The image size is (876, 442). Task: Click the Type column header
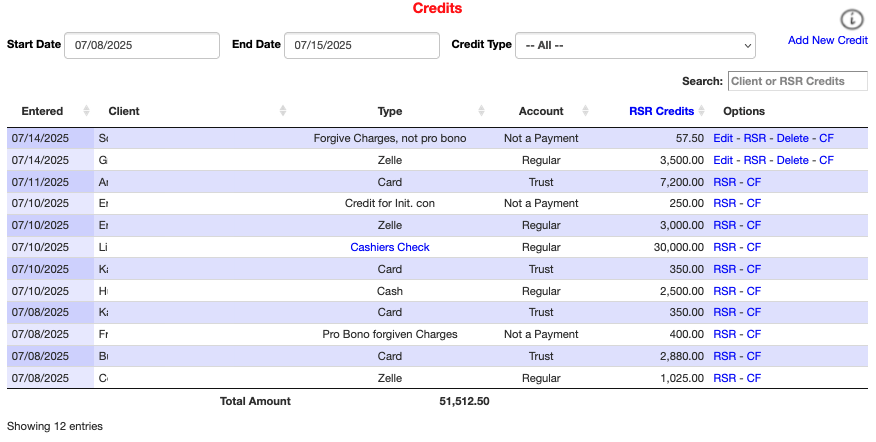390,111
